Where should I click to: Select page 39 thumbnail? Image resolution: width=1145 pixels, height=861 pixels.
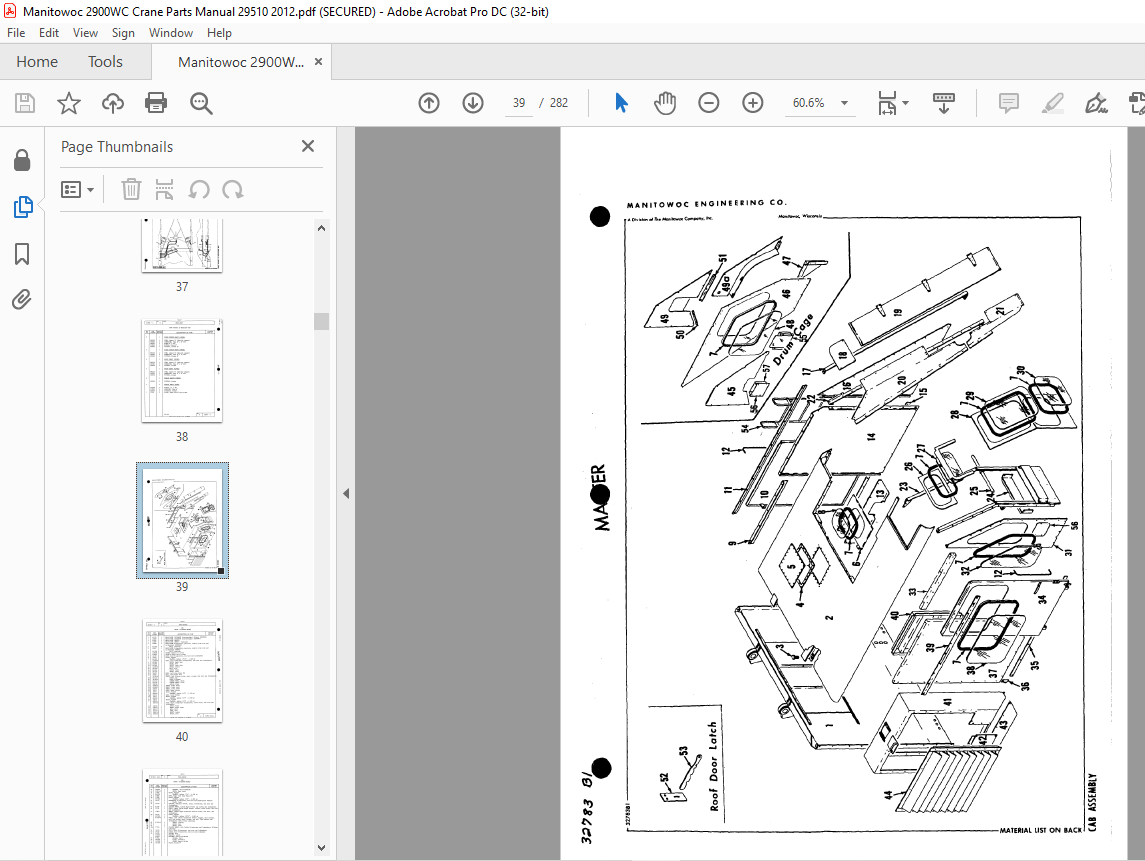(x=183, y=520)
